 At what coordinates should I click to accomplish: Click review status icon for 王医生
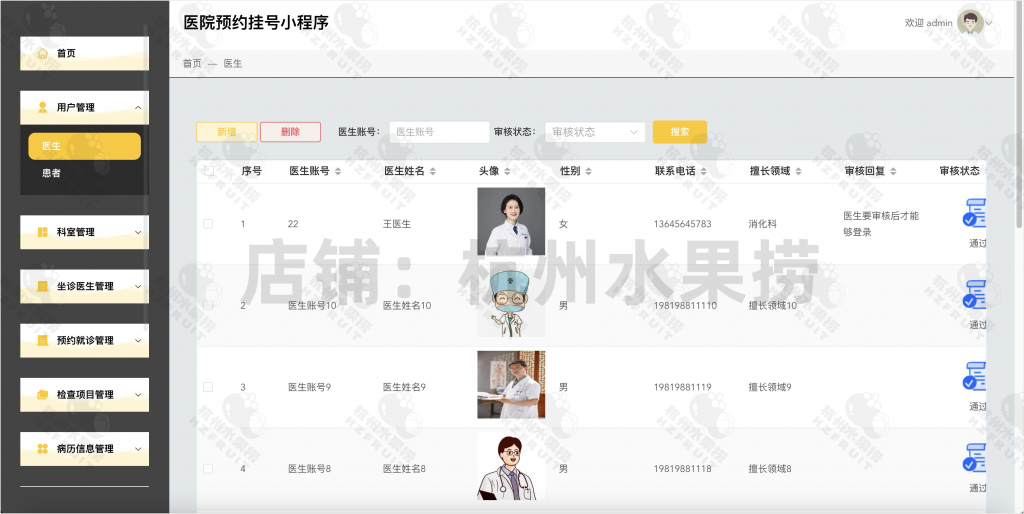[x=974, y=213]
